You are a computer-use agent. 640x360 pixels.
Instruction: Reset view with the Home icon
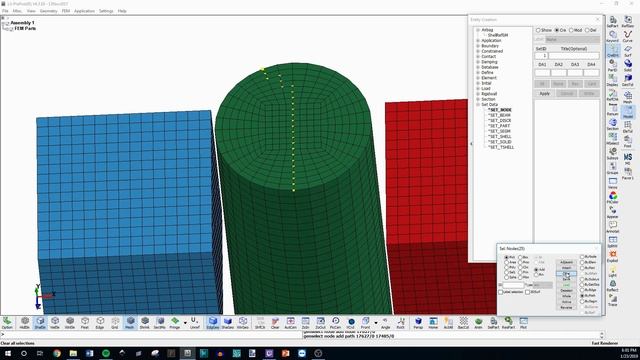(x=433, y=322)
